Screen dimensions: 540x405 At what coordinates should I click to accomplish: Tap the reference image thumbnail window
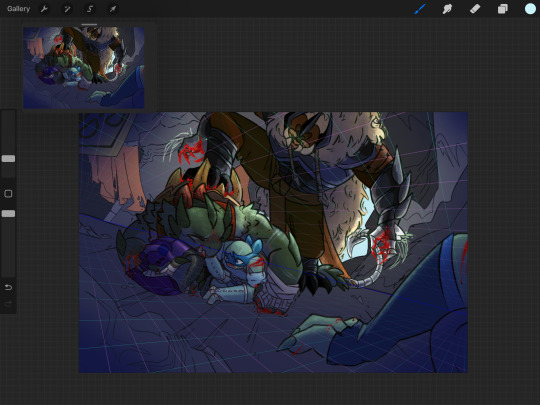tap(84, 68)
